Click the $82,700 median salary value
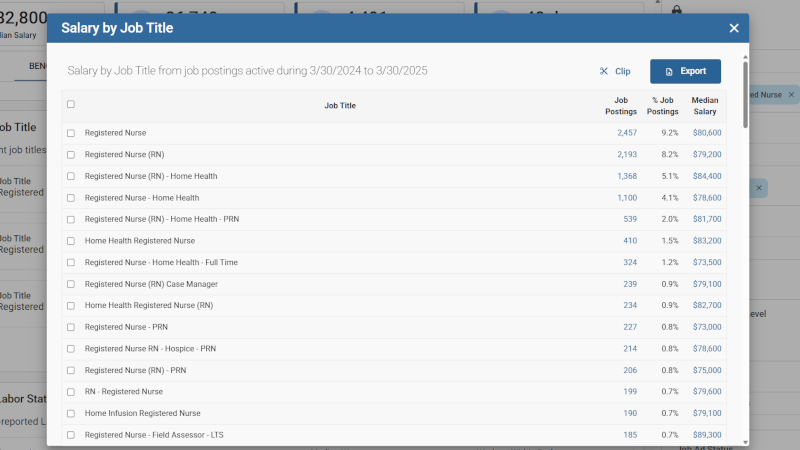 [707, 305]
